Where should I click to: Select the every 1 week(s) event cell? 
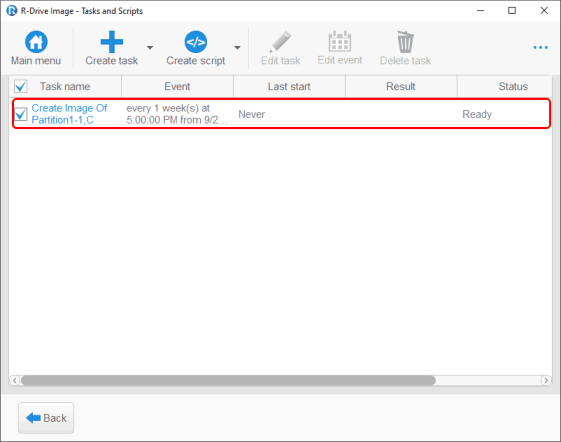[177, 114]
